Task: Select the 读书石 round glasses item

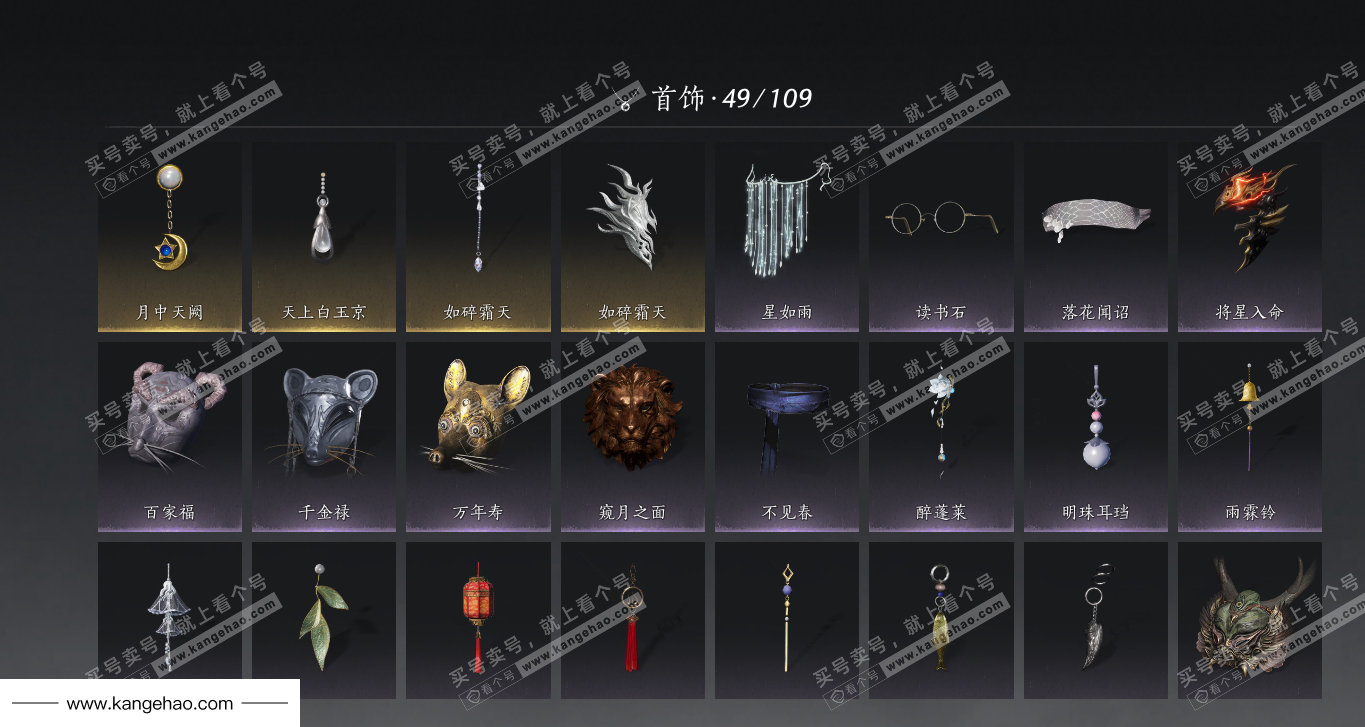Action: coord(941,237)
